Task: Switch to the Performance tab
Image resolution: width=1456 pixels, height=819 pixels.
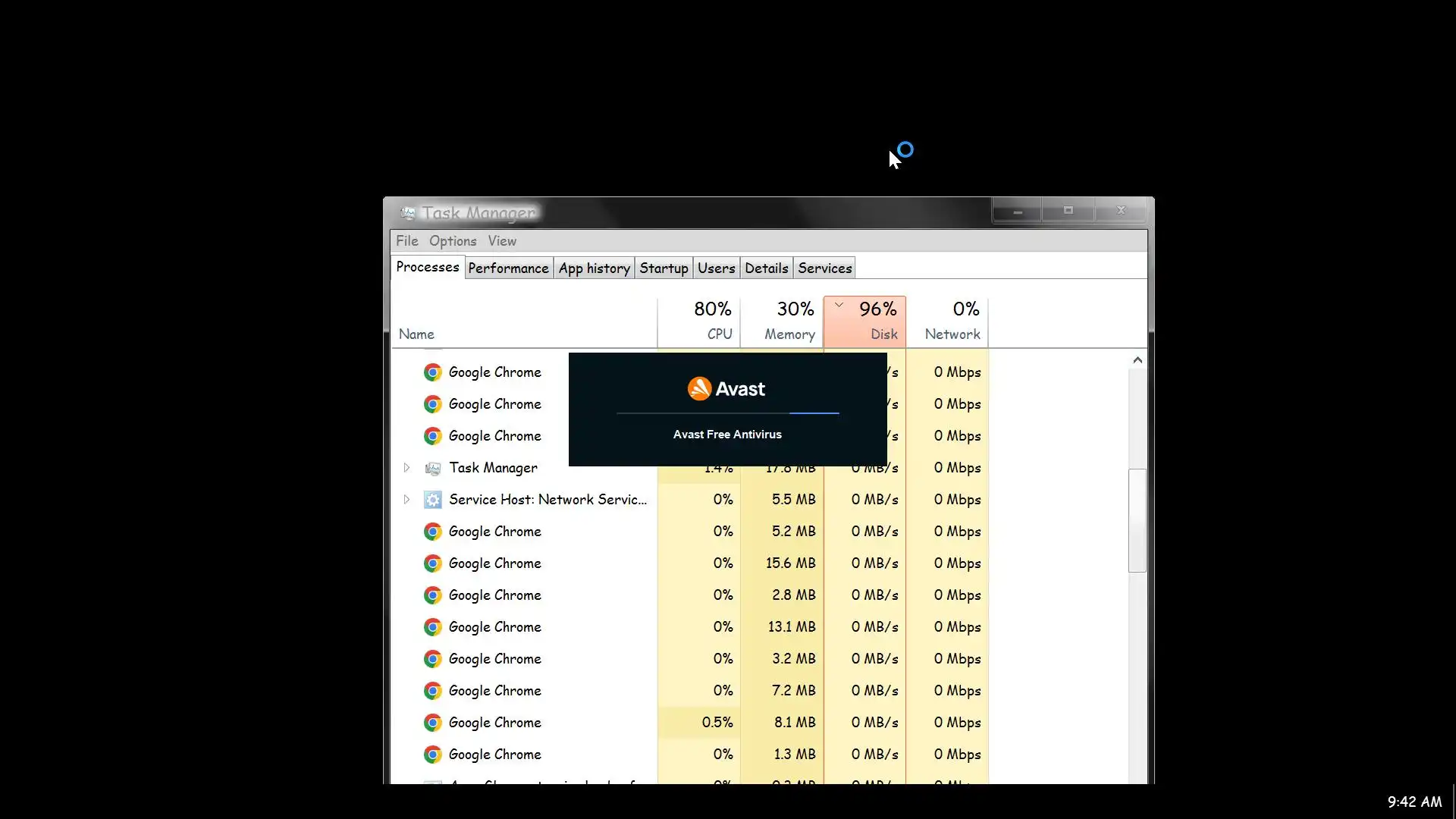Action: point(508,268)
